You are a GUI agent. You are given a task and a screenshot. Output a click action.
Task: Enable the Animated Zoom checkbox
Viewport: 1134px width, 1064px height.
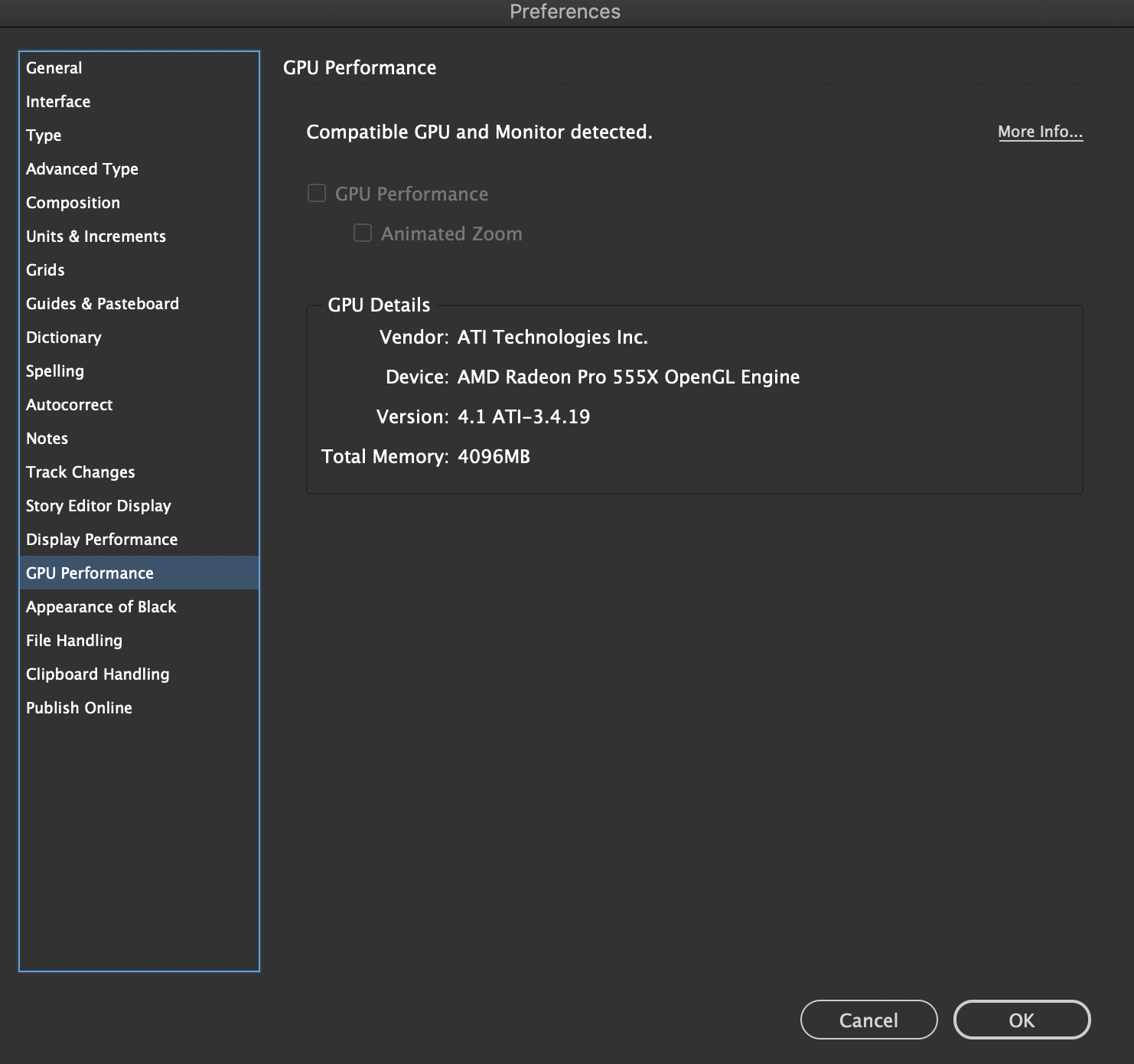(361, 233)
